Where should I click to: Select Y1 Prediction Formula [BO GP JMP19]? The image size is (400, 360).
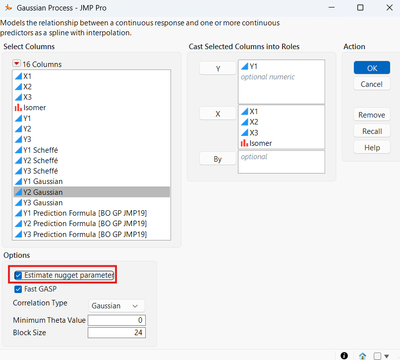tap(92, 213)
